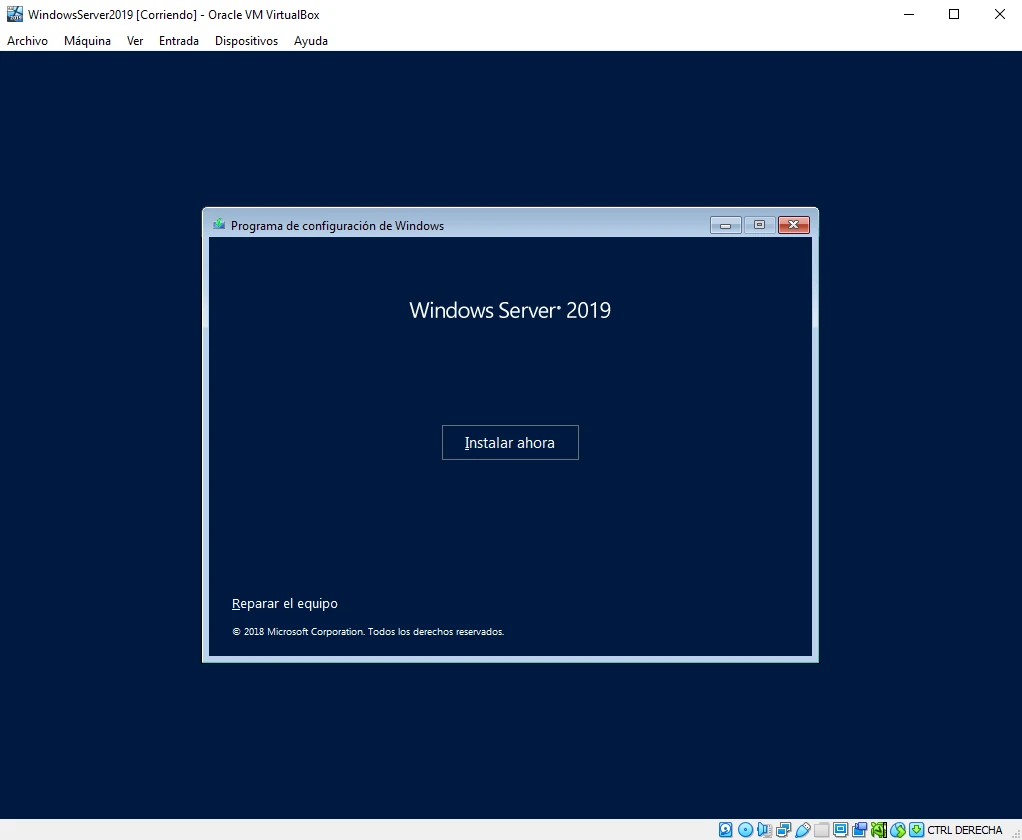Click the Reparar el equipo link
The width and height of the screenshot is (1022, 840).
pos(285,603)
